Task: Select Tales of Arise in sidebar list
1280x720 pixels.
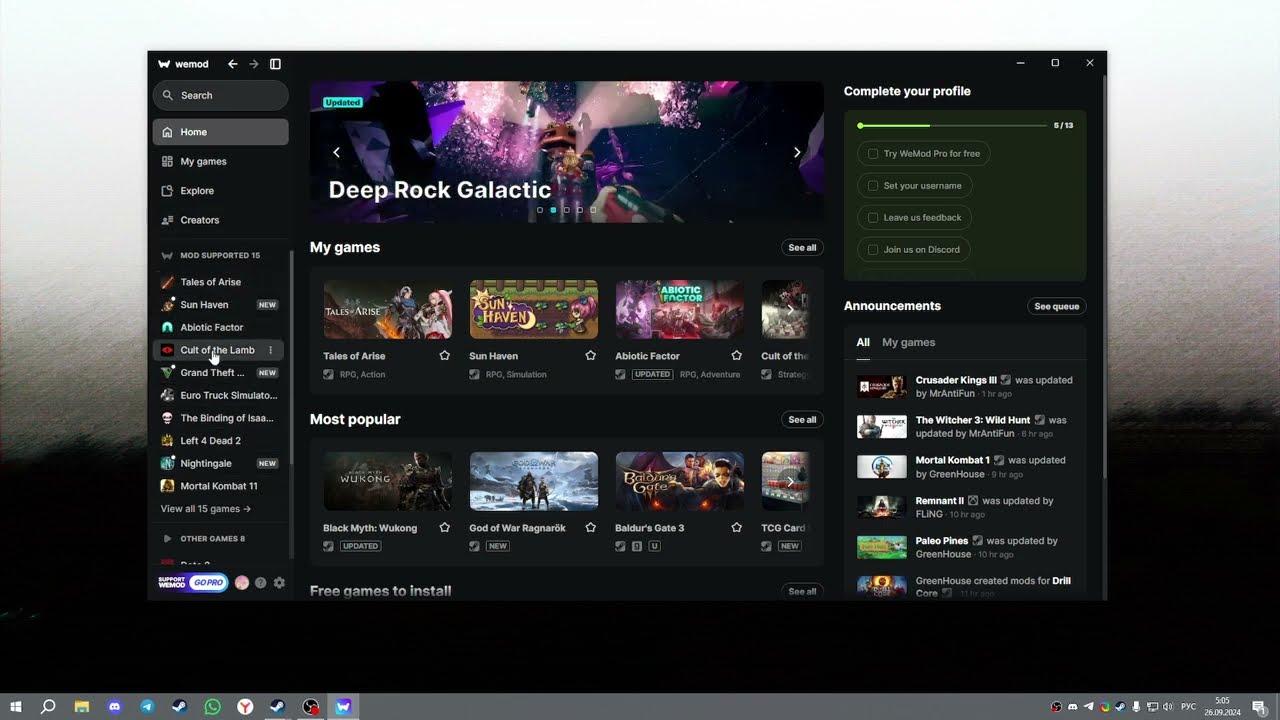Action: coord(218,282)
